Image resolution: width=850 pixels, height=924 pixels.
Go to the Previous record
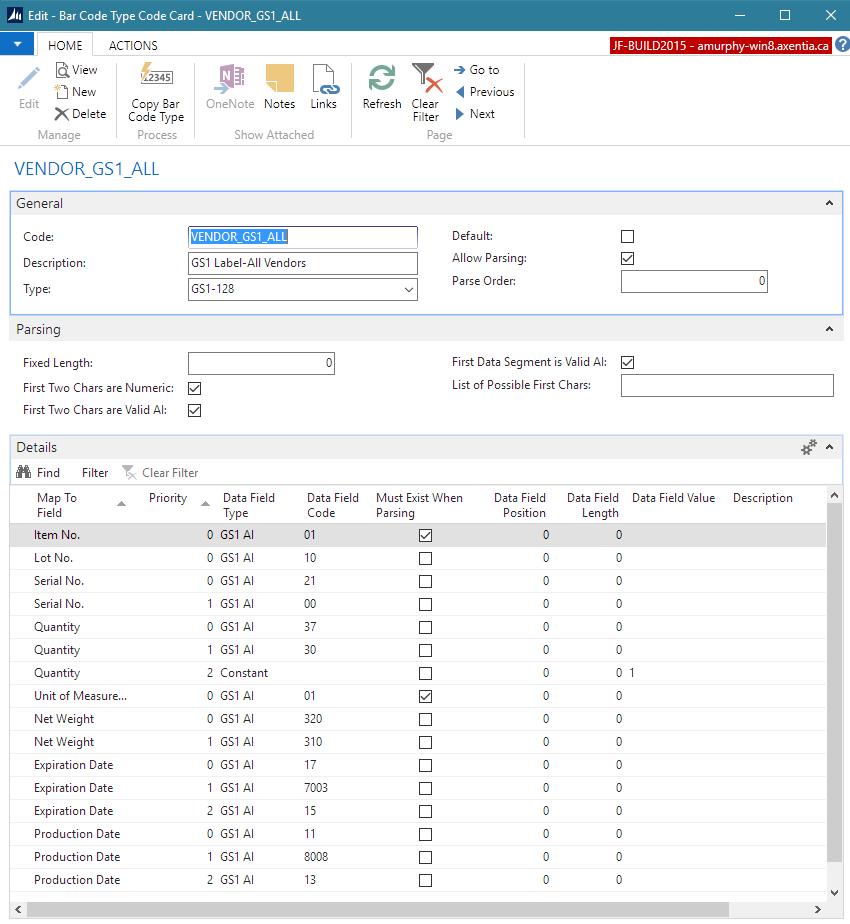(483, 92)
